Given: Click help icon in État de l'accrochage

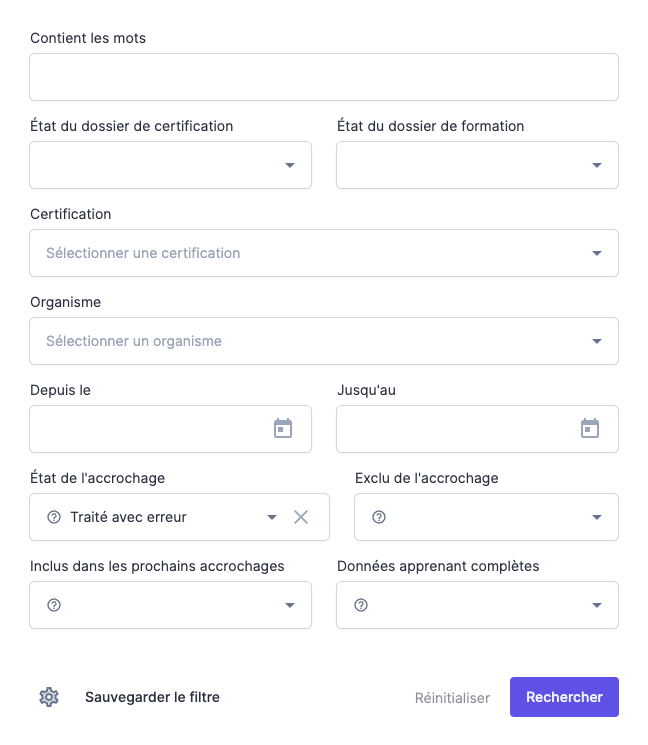Looking at the screenshot, I should [54, 517].
